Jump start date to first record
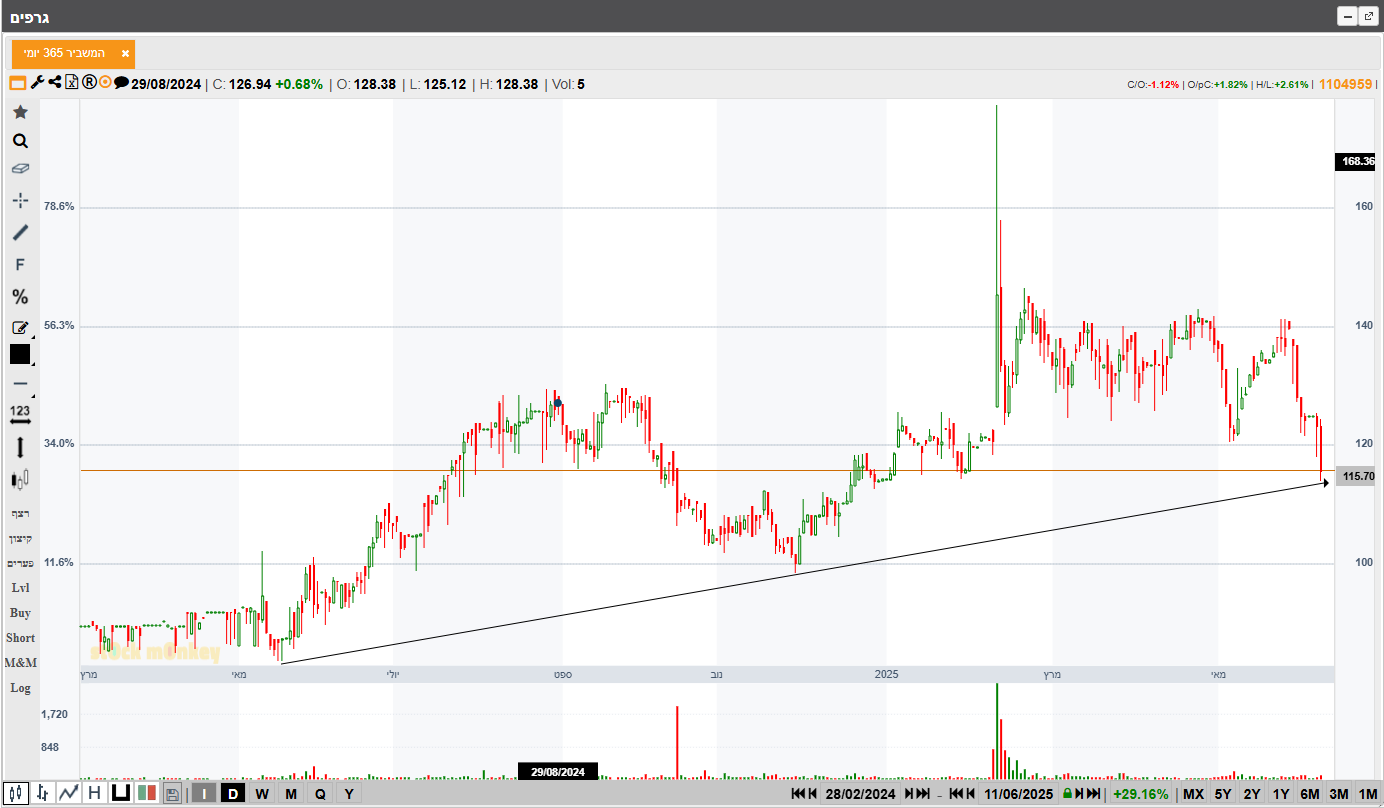This screenshot has height=808, width=1384. point(798,794)
